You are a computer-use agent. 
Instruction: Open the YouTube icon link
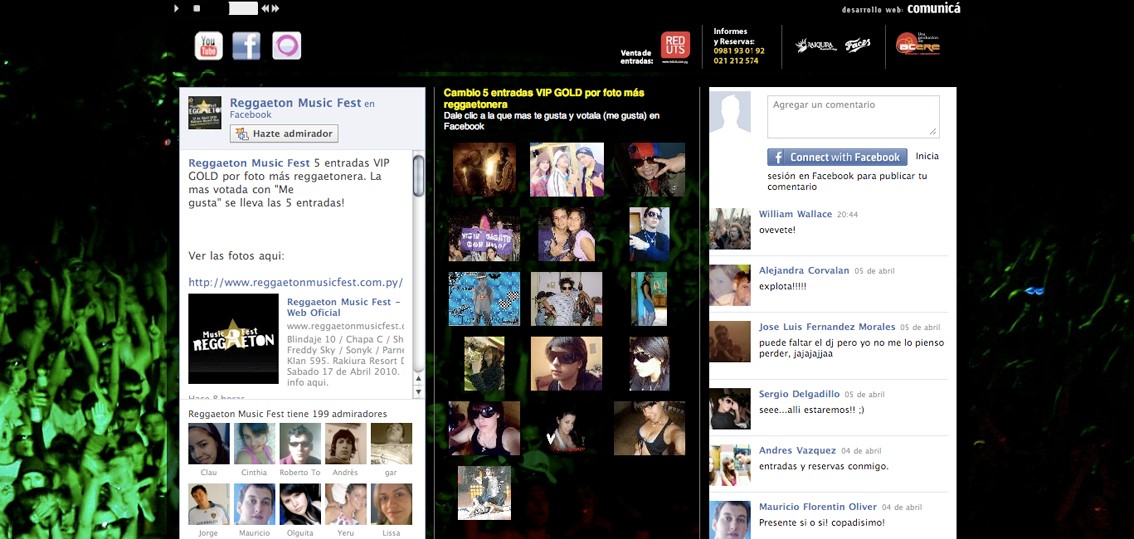point(208,46)
